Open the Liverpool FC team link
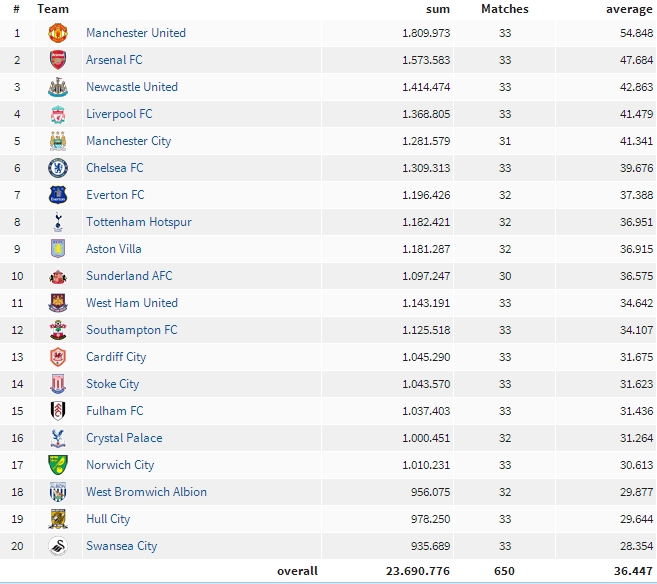 (119, 114)
